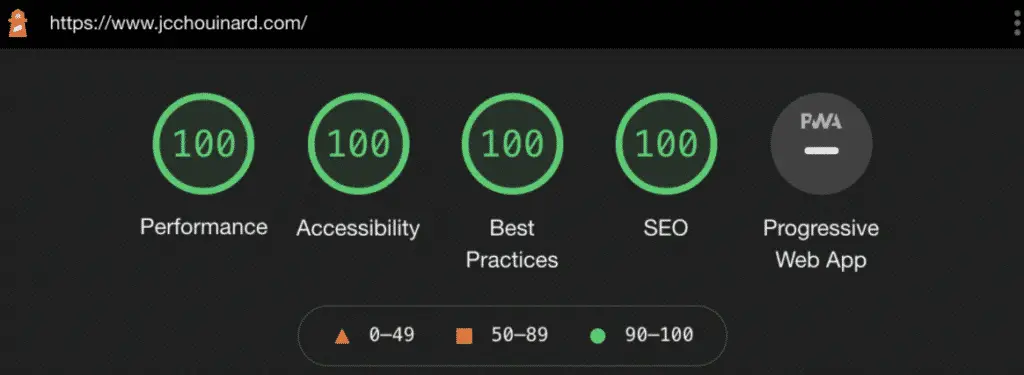The image size is (1024, 375).
Task: Select the Performance score gauge circle
Action: pos(204,144)
